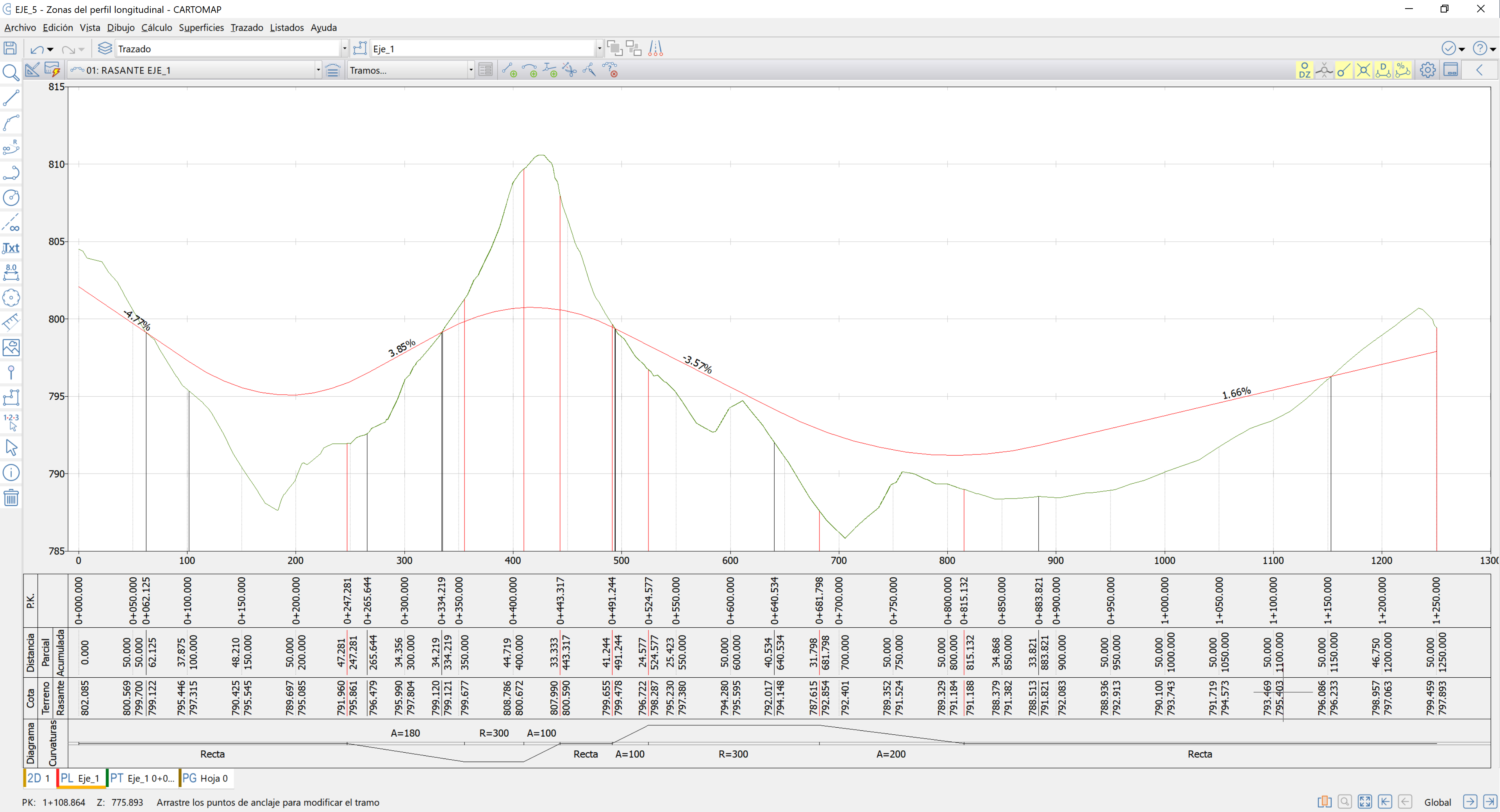
Task: Open the Trazado layer dropdown
Action: [x=344, y=49]
